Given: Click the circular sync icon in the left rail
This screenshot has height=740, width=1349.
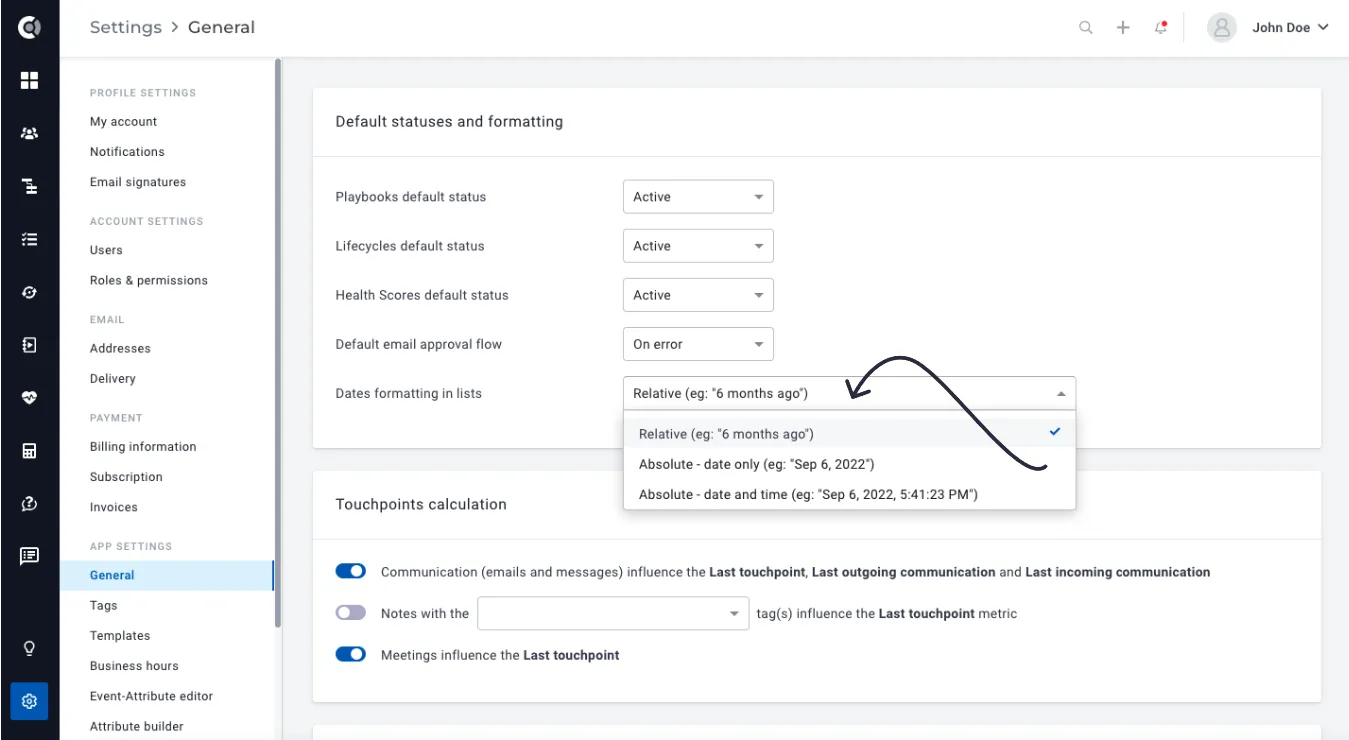Looking at the screenshot, I should (x=29, y=292).
